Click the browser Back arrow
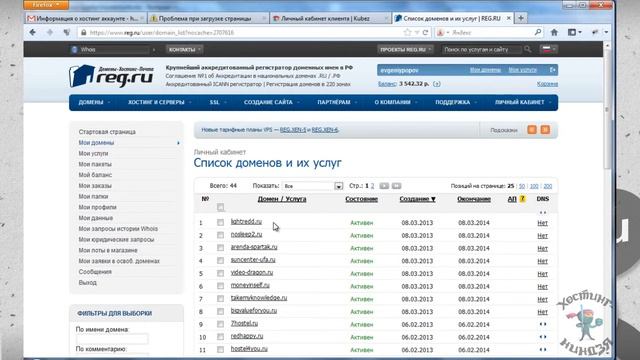 33,32
